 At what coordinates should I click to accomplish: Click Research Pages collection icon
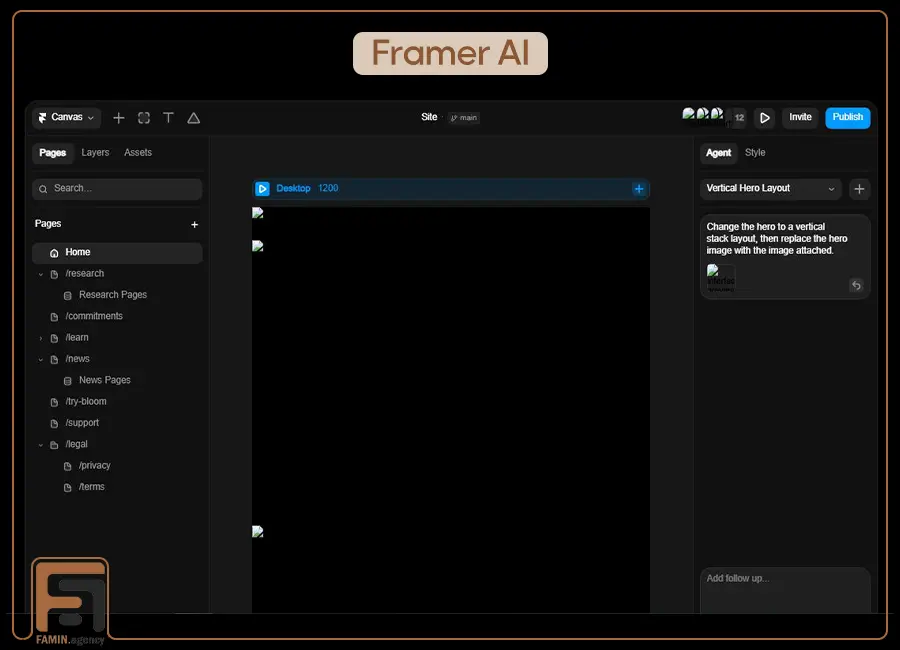point(68,296)
